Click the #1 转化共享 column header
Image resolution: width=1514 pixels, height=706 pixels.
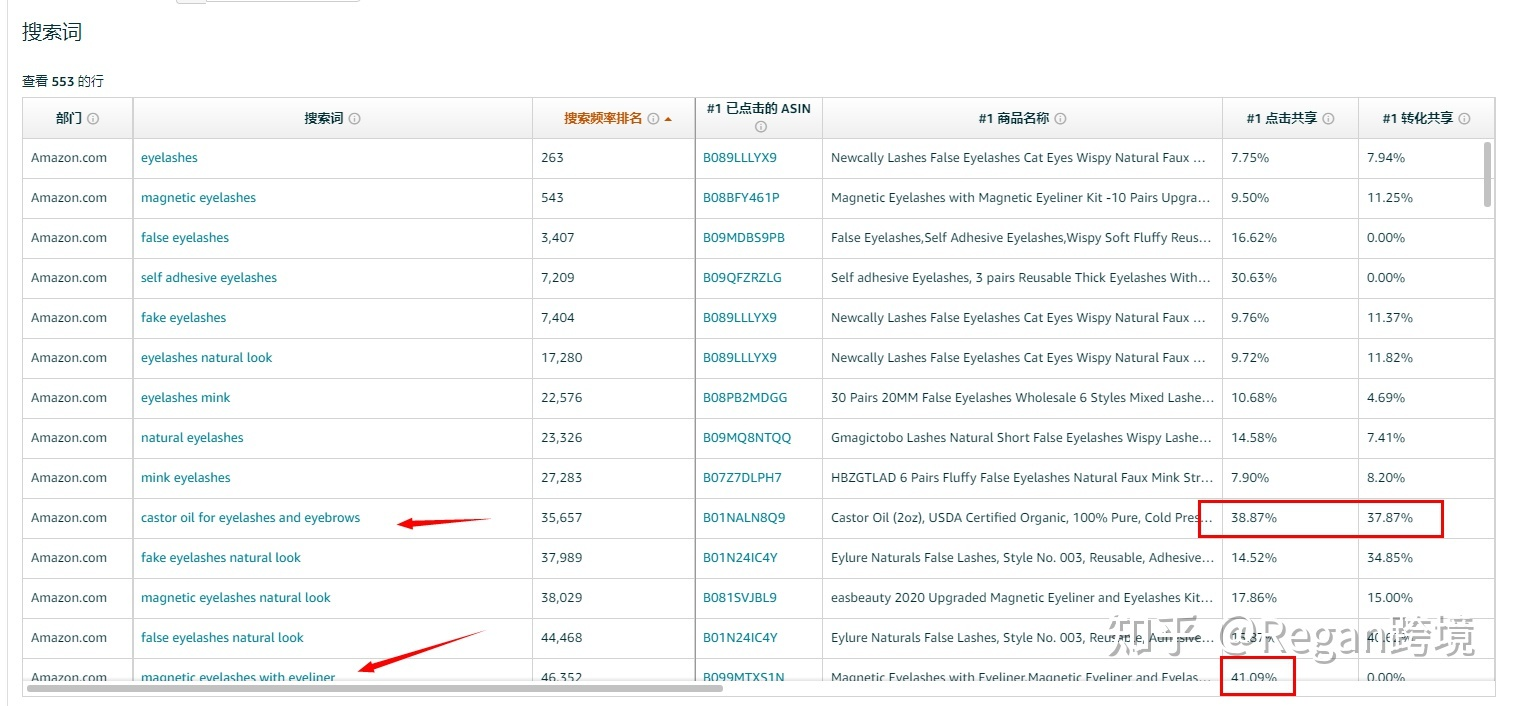coord(1426,118)
